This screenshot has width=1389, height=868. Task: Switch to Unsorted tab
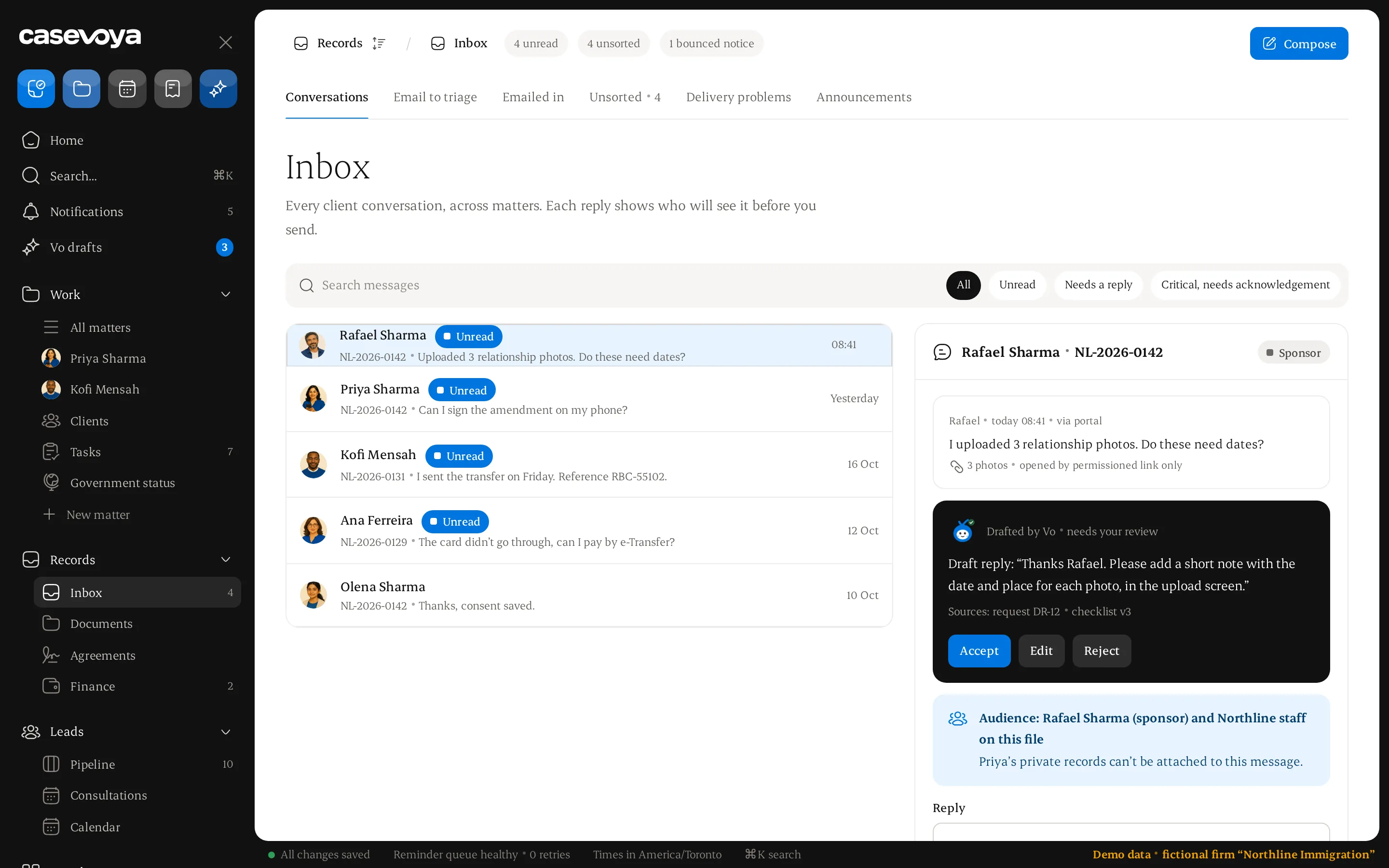625,97
